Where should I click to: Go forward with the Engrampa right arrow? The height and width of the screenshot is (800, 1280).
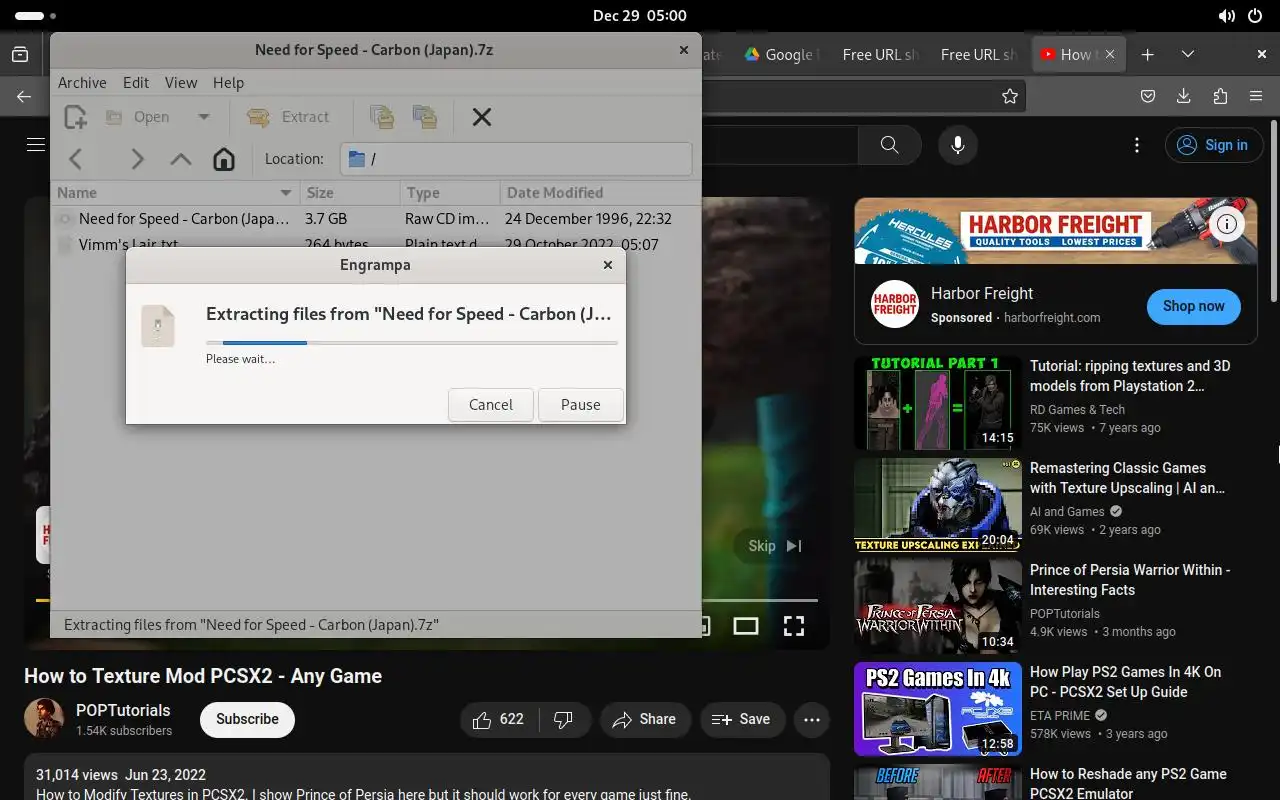137,159
